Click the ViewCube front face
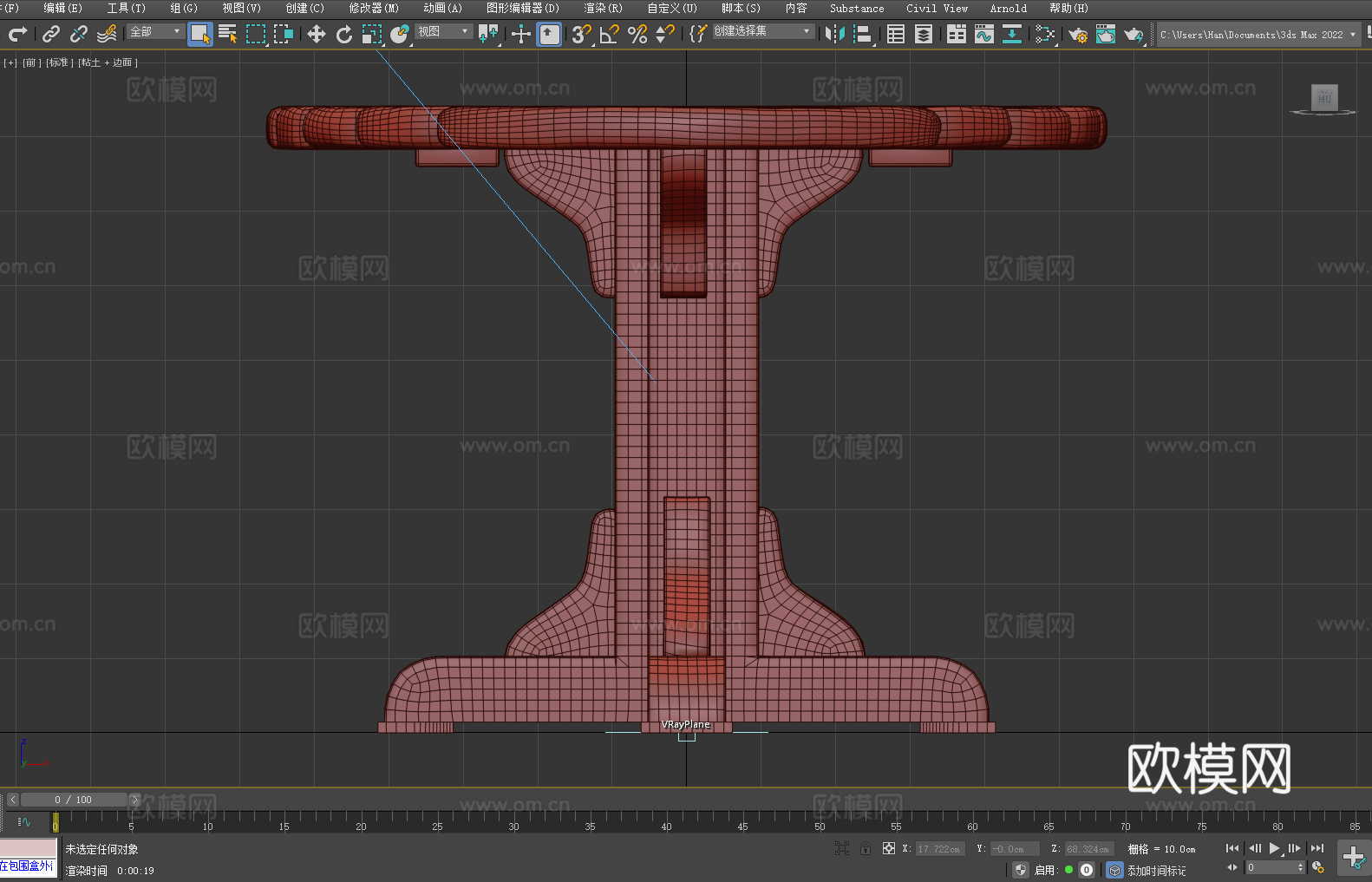1372x882 pixels. [1324, 96]
